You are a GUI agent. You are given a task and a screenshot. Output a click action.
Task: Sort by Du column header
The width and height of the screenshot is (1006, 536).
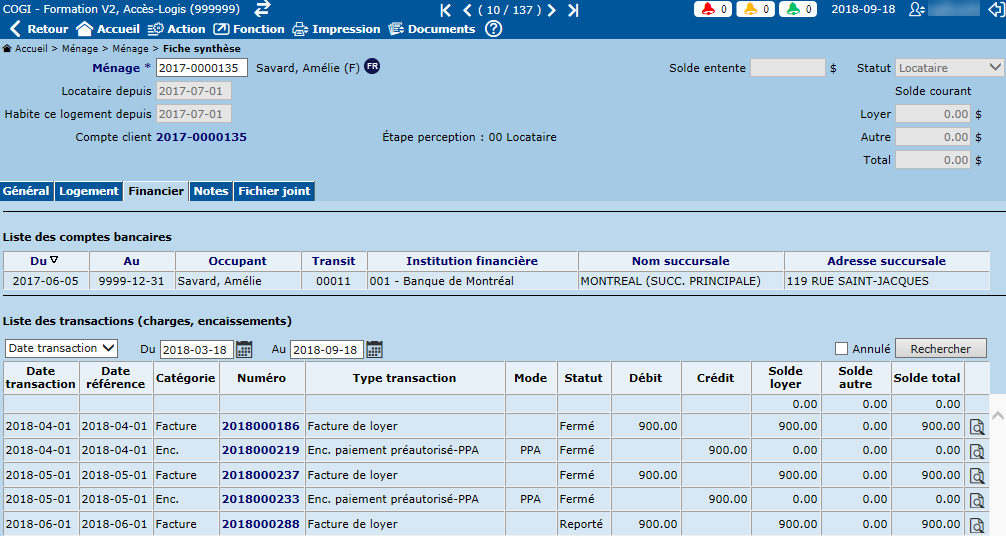[45, 261]
